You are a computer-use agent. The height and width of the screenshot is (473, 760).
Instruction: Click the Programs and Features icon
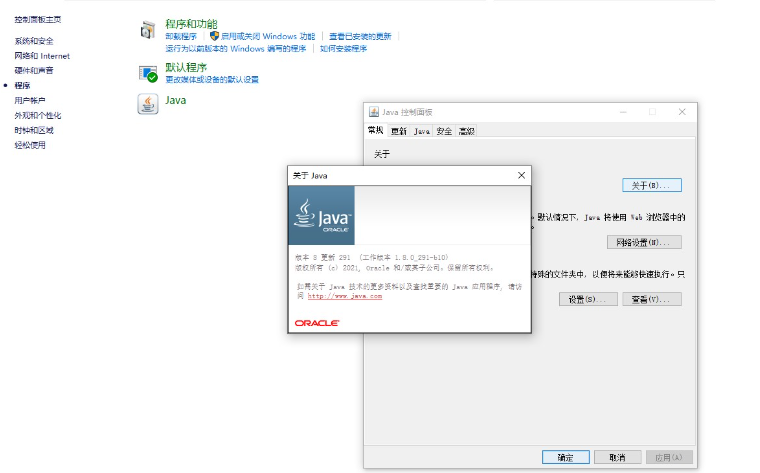(x=147, y=30)
